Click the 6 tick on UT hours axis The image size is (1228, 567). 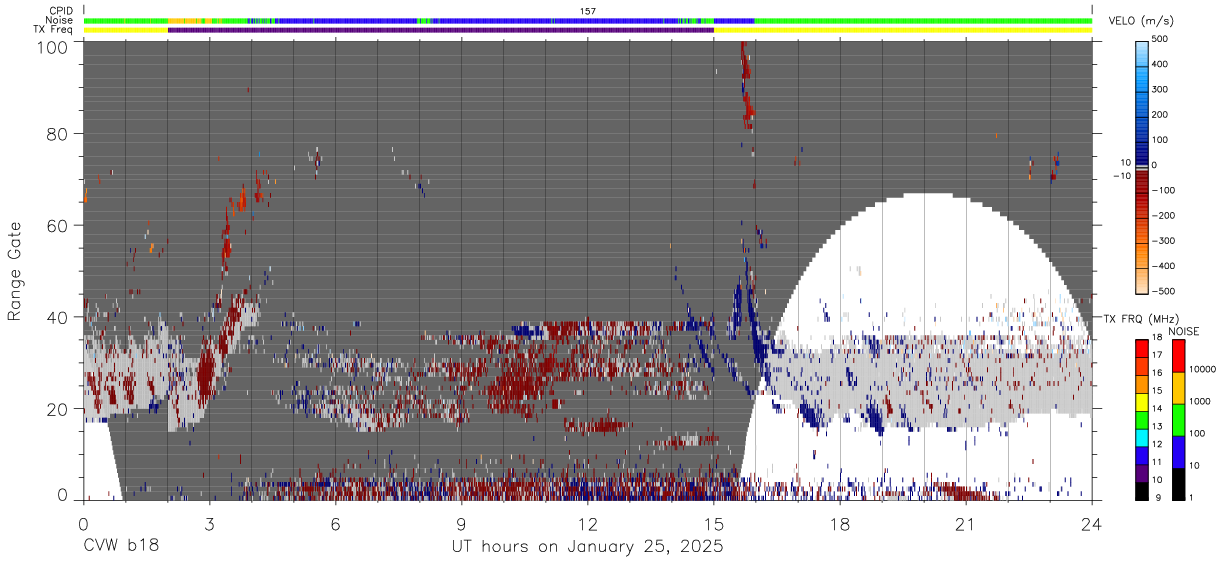(x=335, y=523)
